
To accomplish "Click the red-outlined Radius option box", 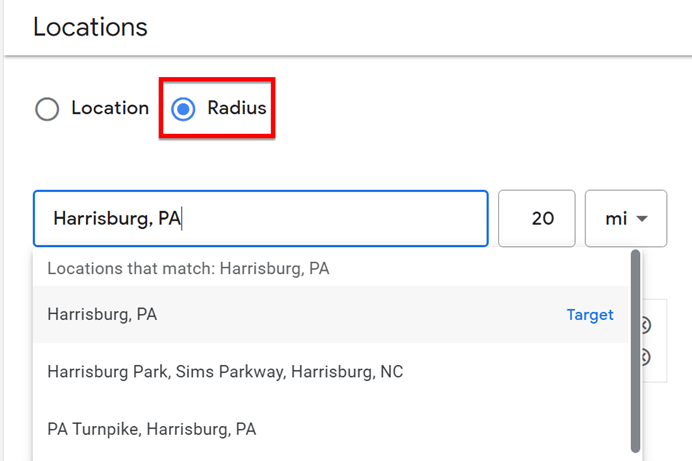I will [x=217, y=108].
